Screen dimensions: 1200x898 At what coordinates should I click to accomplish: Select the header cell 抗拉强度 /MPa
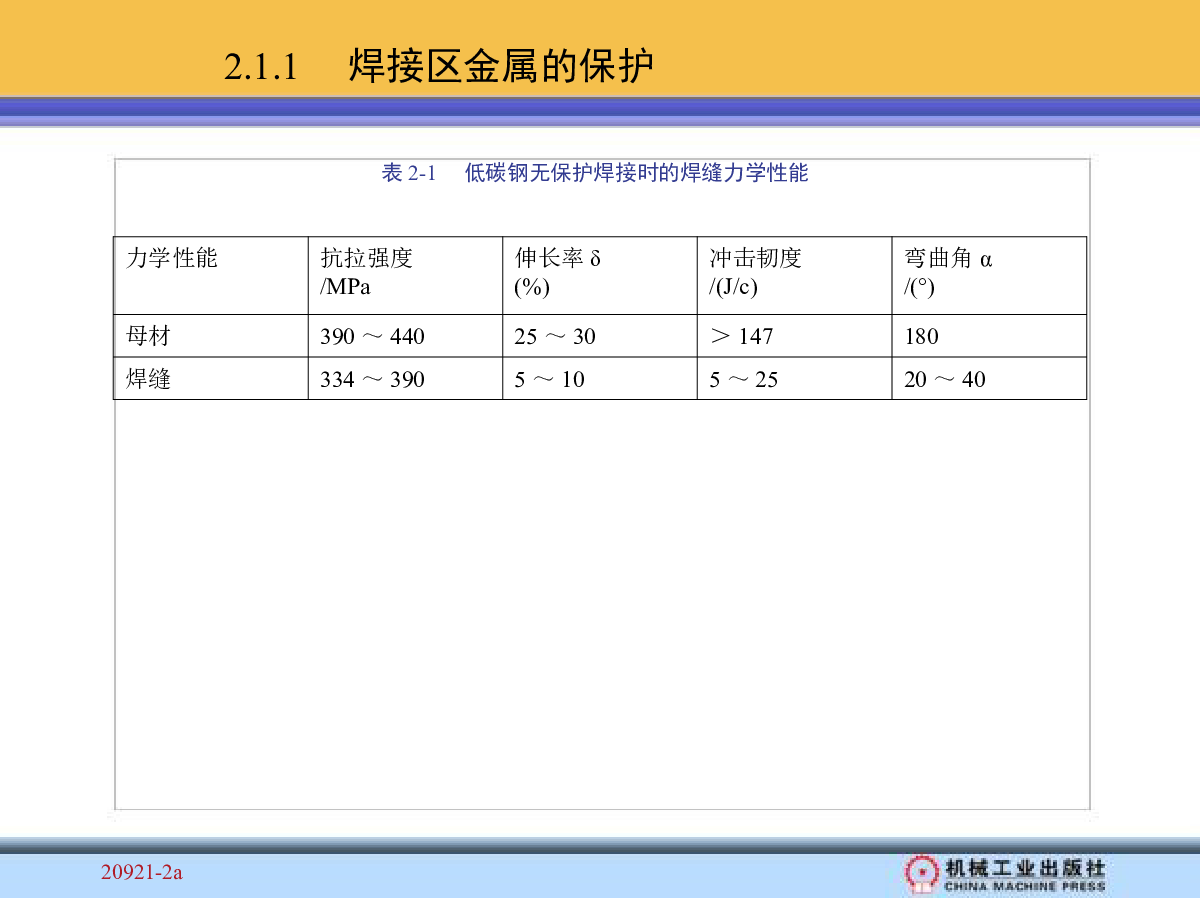click(405, 276)
